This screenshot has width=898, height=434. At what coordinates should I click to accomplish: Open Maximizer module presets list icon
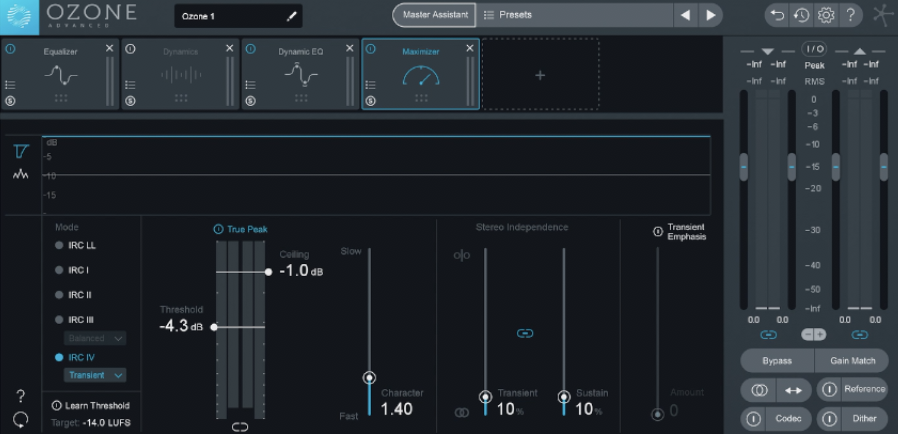371,85
